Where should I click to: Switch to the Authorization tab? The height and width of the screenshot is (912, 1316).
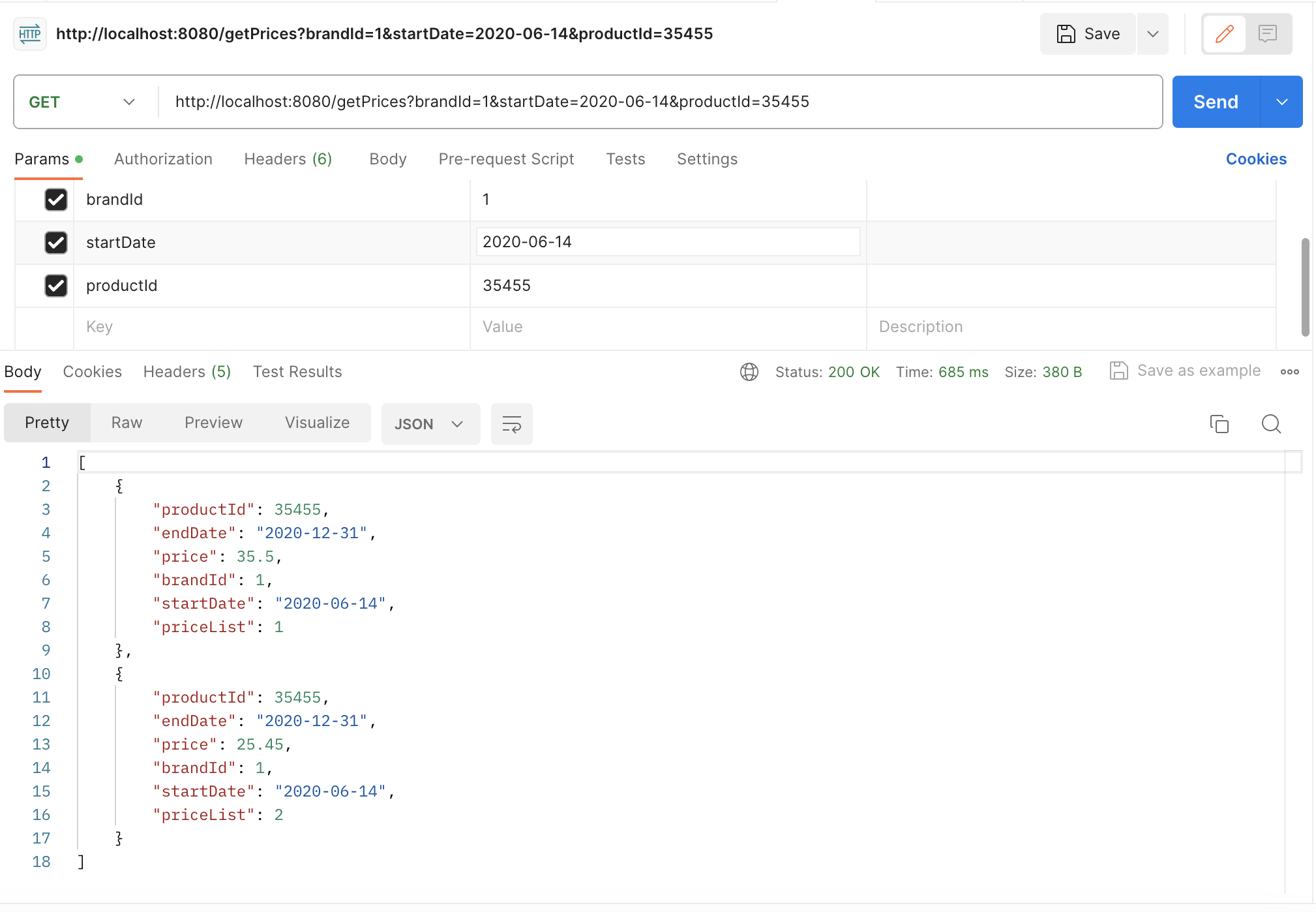(163, 159)
